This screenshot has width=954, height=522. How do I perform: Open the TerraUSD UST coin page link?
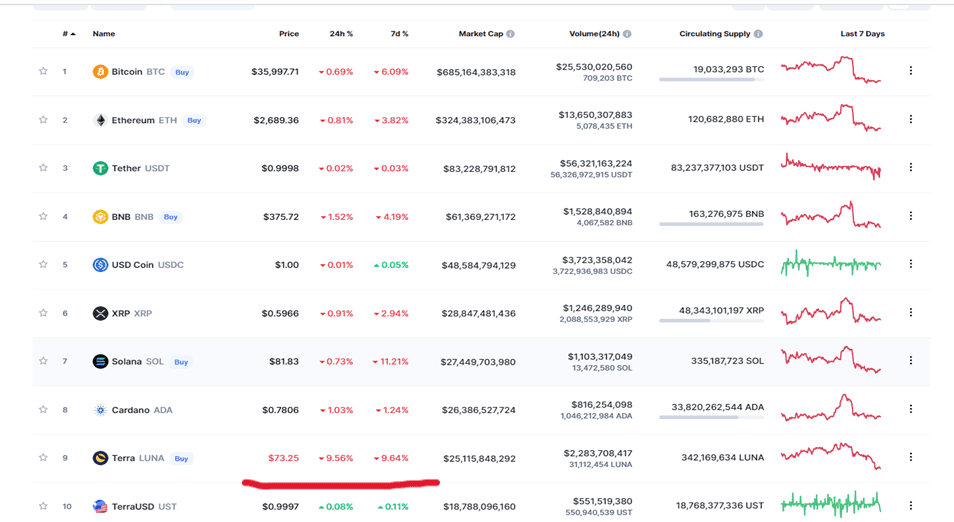[x=144, y=506]
